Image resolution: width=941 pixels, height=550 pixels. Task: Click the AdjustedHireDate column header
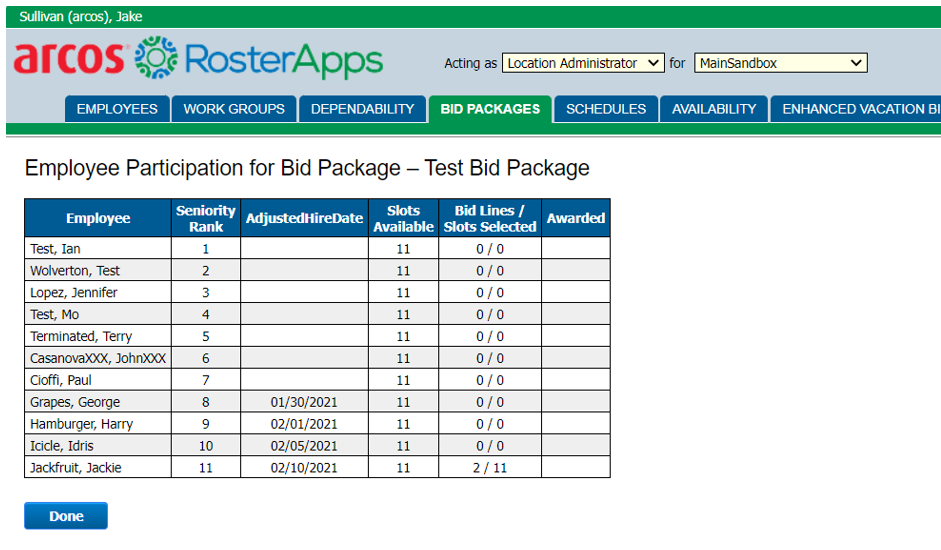[x=304, y=218]
